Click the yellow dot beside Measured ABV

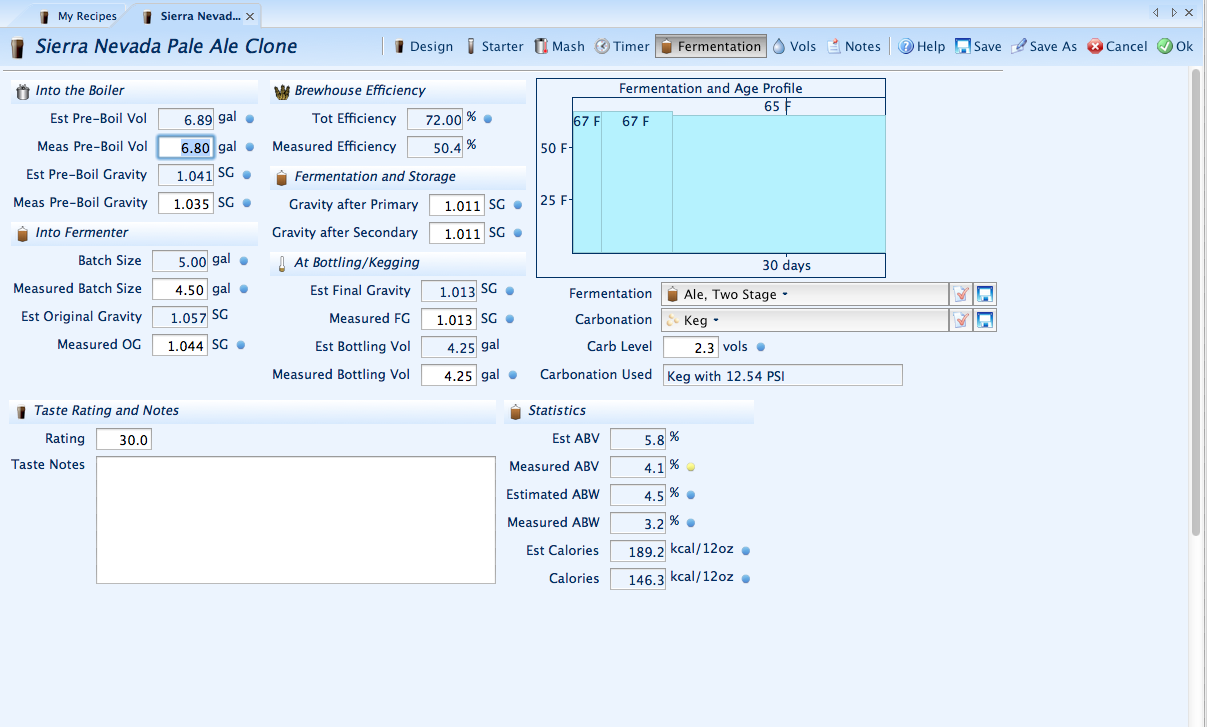click(x=690, y=467)
